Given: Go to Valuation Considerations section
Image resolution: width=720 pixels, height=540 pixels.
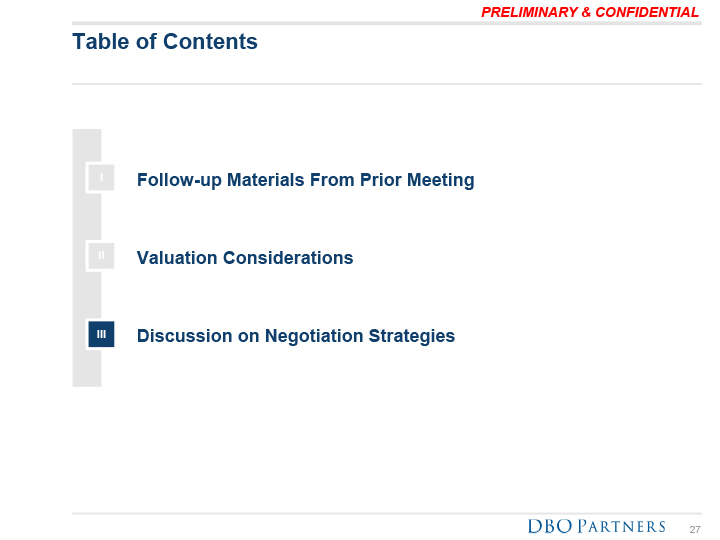Looking at the screenshot, I should [x=245, y=258].
